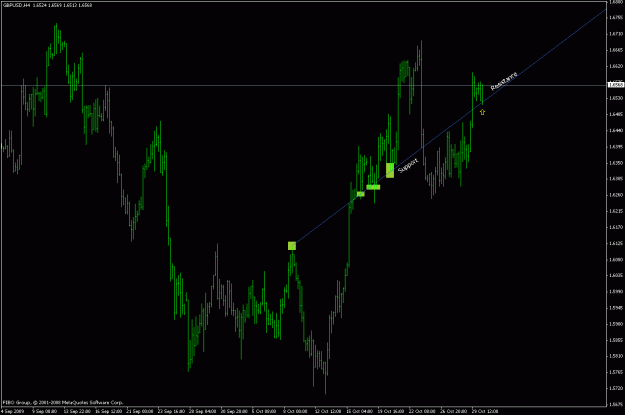Click the 1.5990 price axis label

pos(616,291)
